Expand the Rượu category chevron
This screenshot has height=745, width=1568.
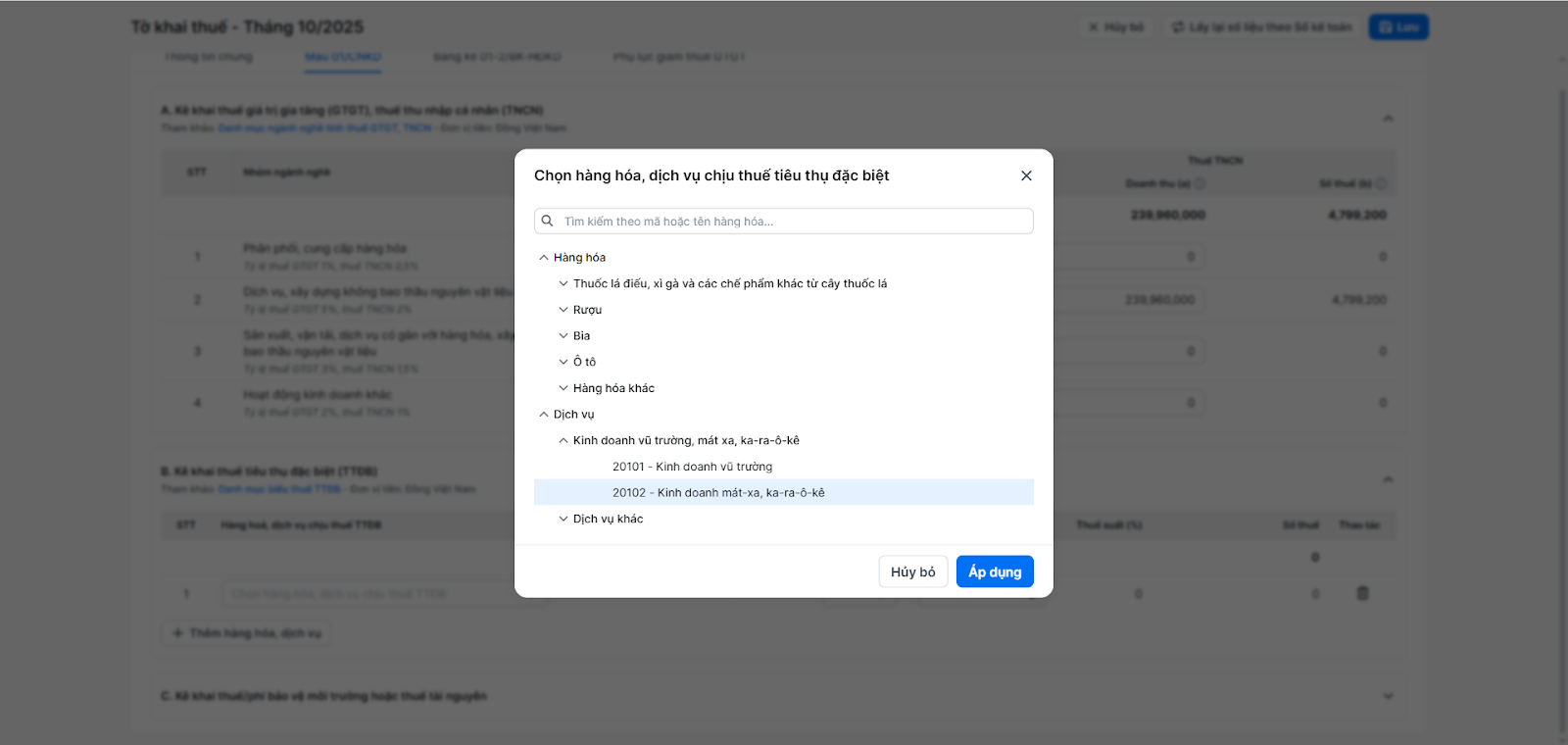pyautogui.click(x=563, y=310)
